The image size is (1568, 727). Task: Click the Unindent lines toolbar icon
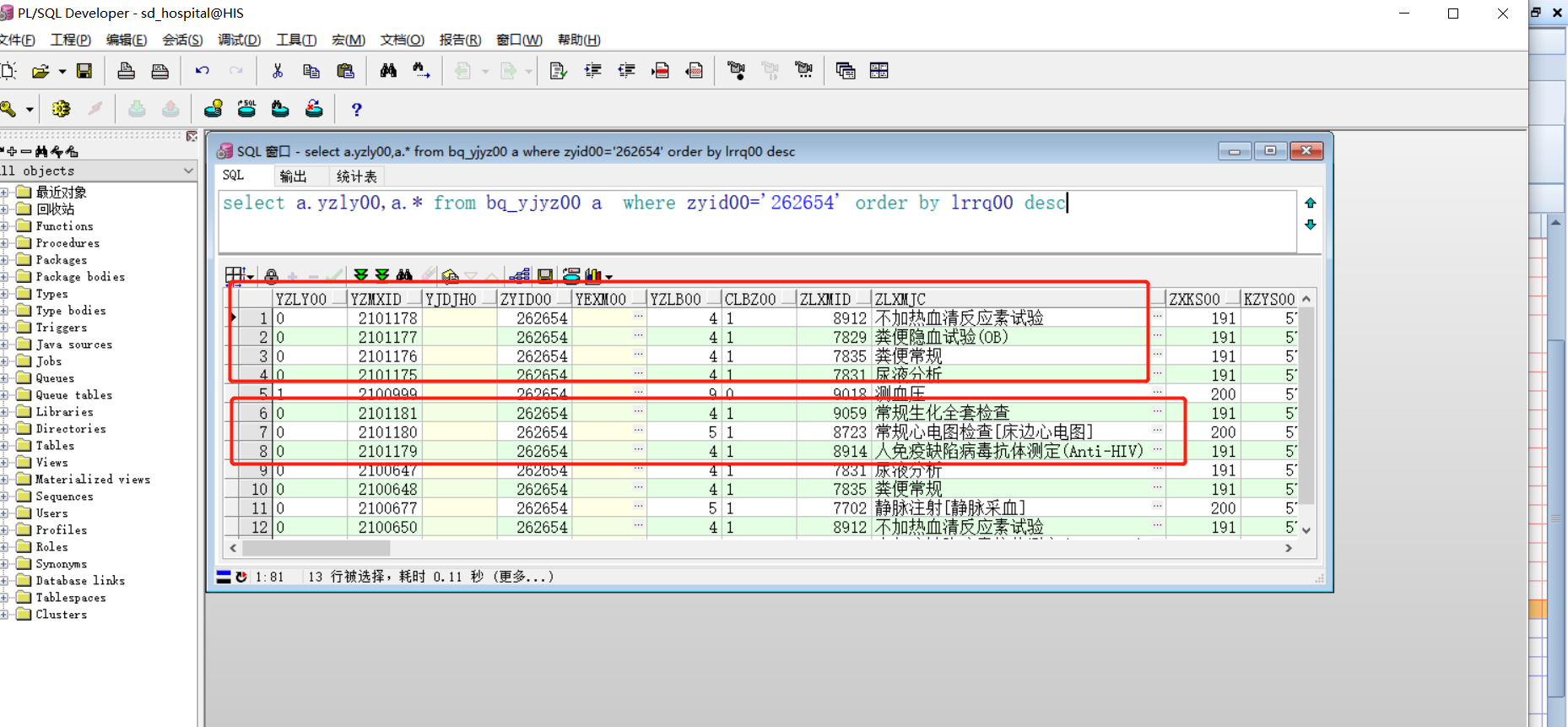[x=626, y=71]
